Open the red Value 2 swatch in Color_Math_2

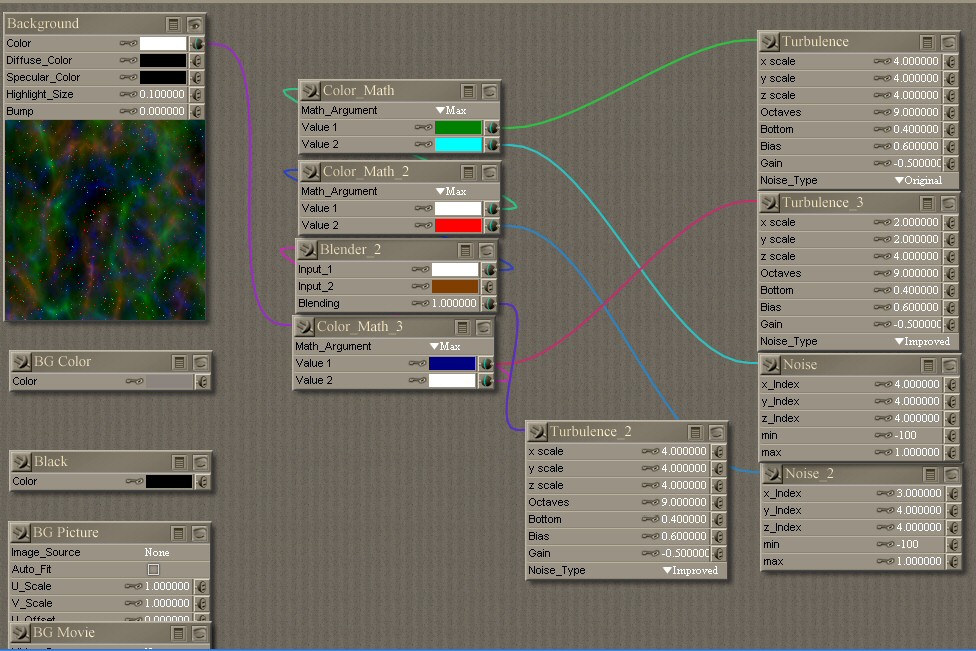point(458,226)
